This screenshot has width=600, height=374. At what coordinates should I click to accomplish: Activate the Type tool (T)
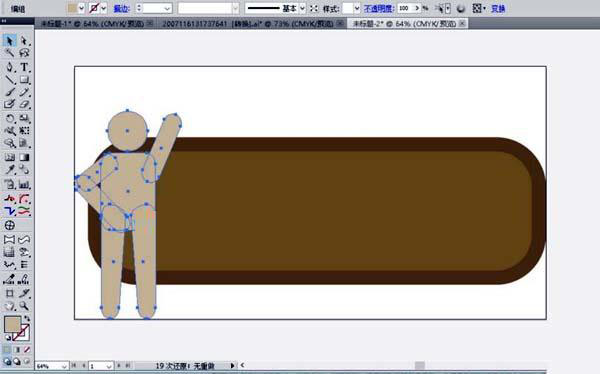[24, 67]
